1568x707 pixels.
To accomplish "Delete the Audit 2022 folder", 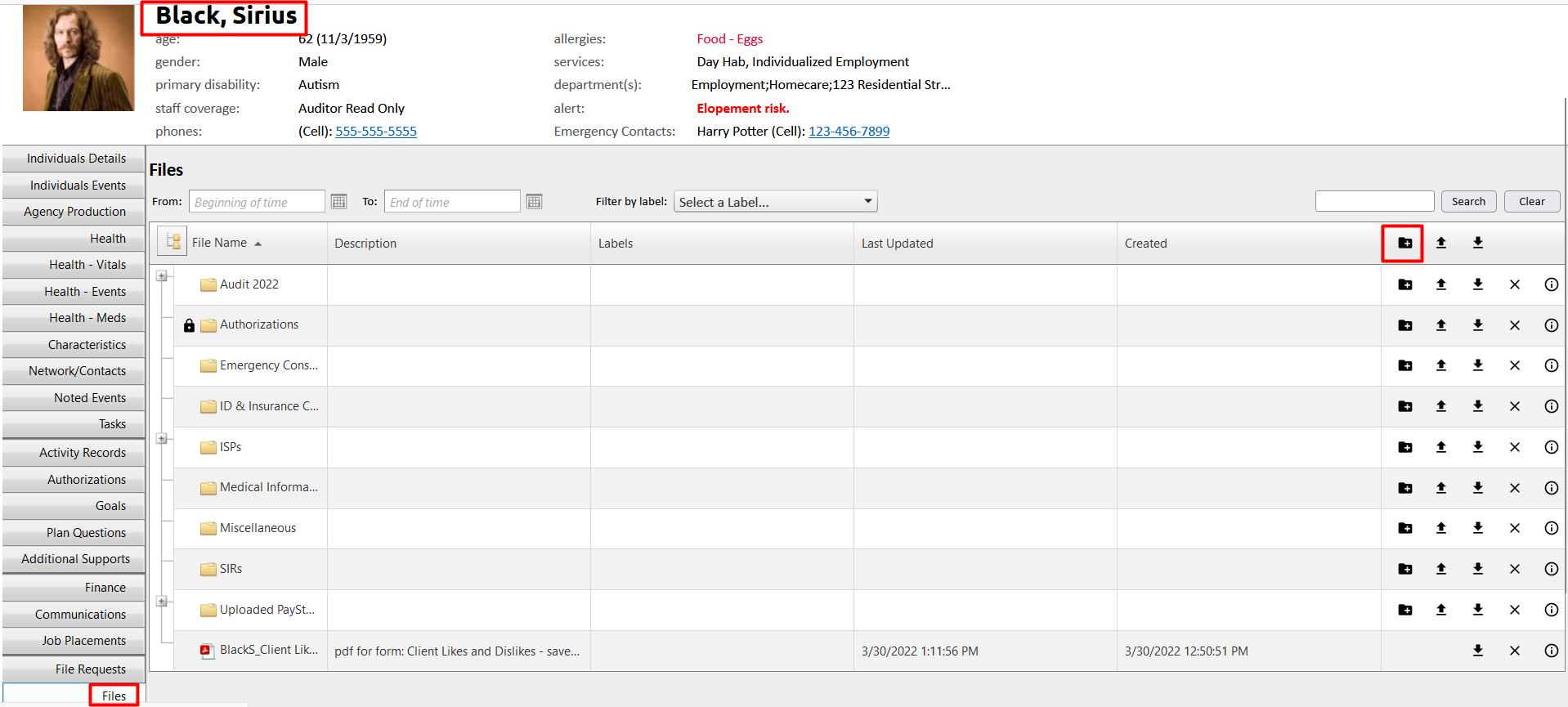I will coord(1515,284).
